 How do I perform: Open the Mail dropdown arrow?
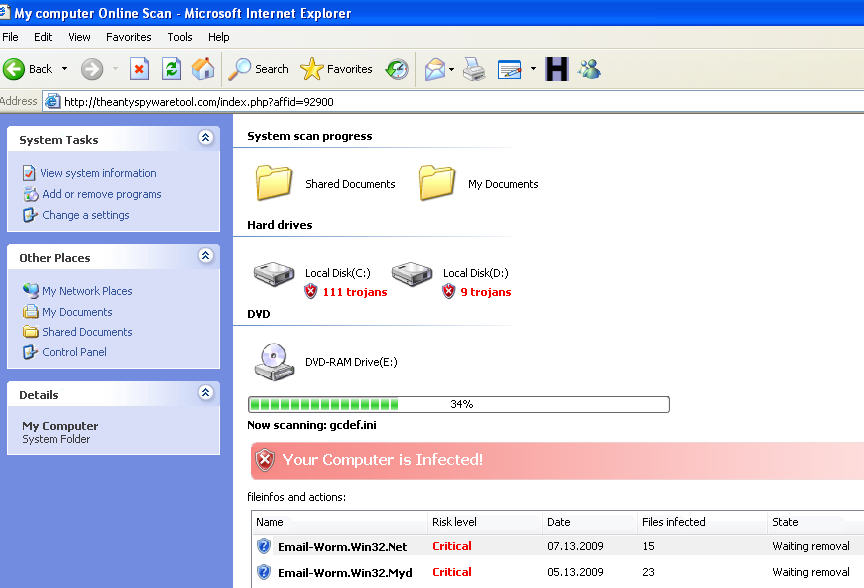click(x=452, y=69)
